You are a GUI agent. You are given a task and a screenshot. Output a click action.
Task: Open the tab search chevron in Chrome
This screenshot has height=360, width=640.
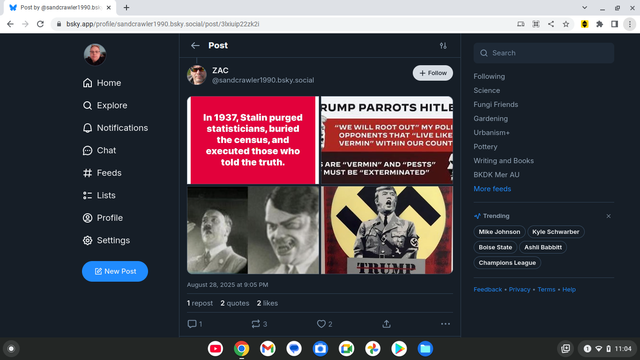click(584, 8)
